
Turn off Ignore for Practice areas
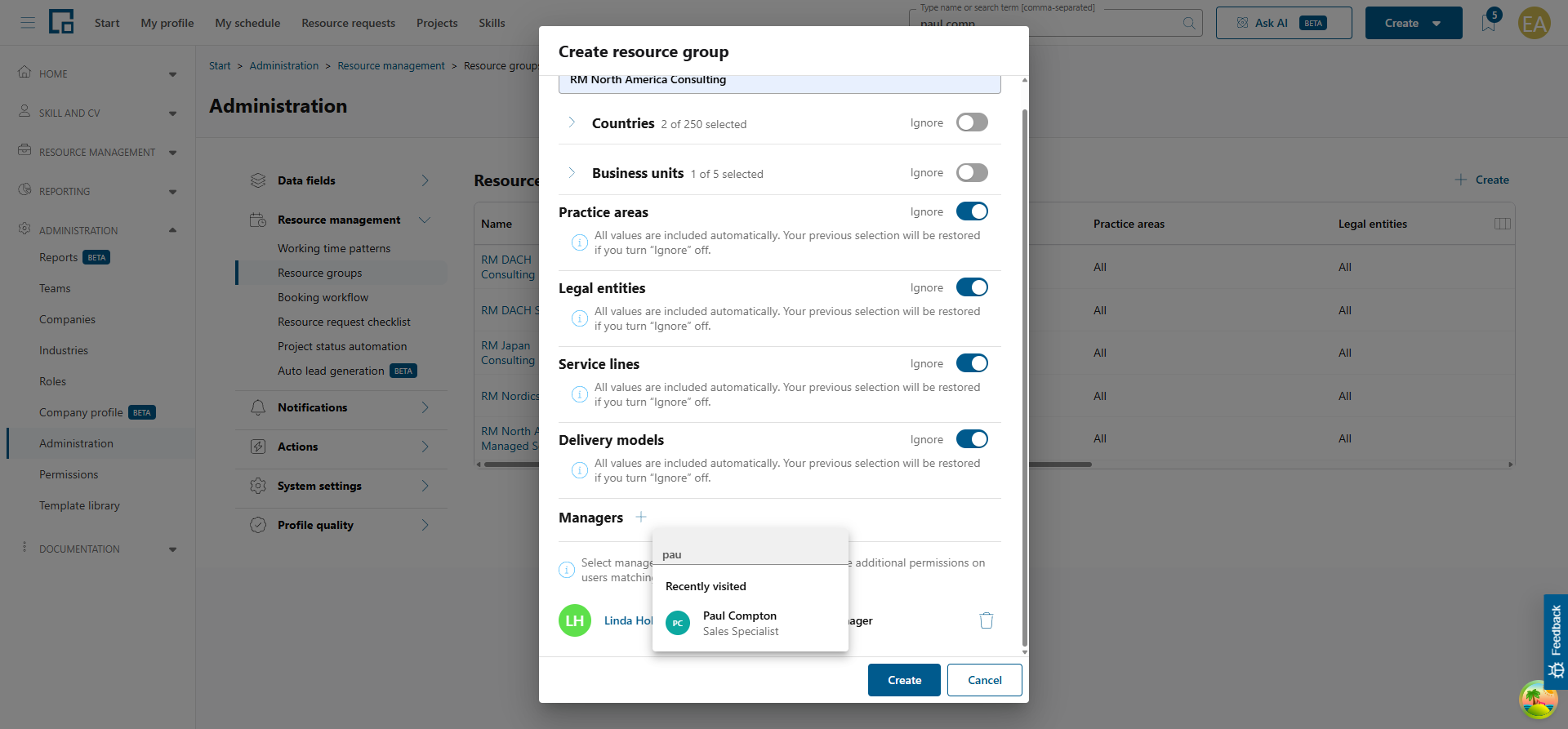[x=972, y=211]
